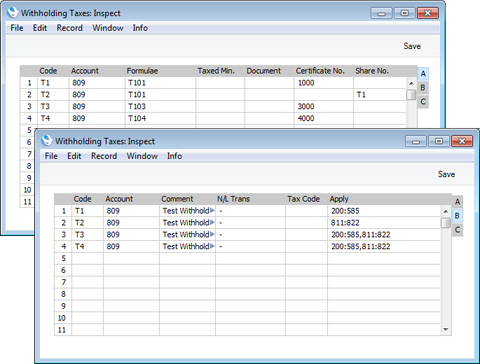Click Code cell T2 in front window
The image size is (480, 364).
point(87,223)
